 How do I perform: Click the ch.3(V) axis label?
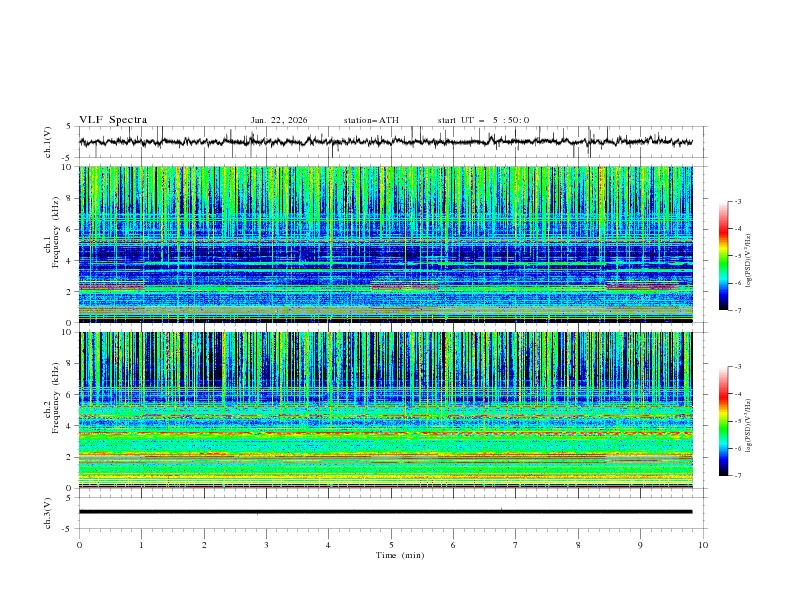(48, 512)
